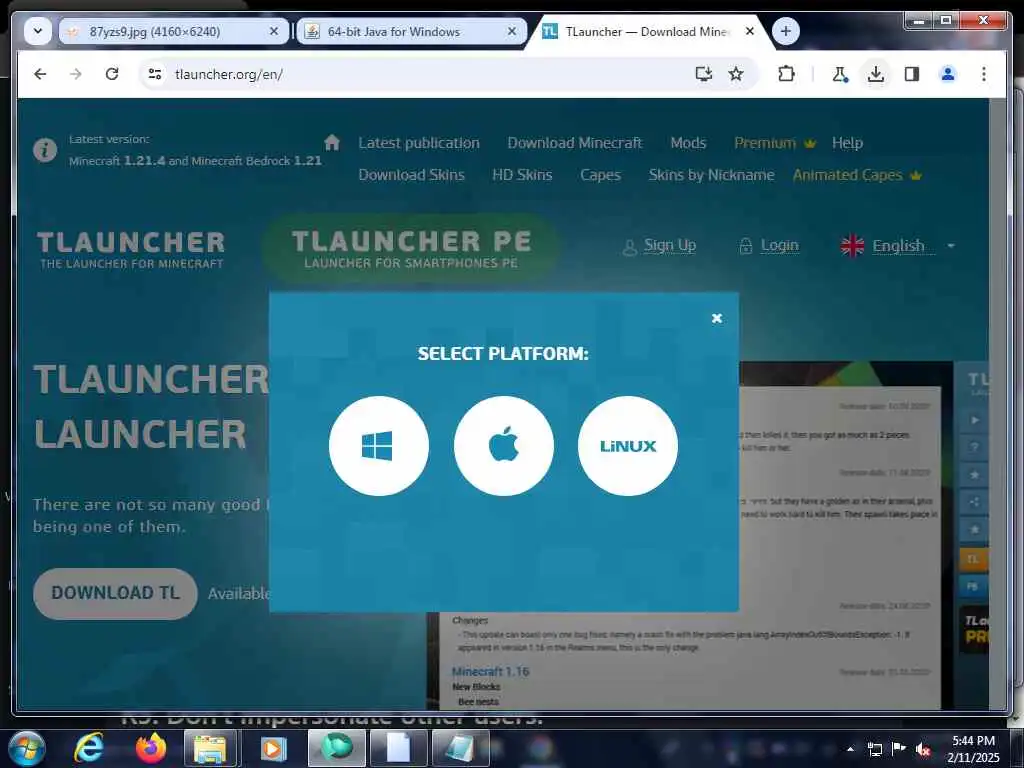Click the muted volume tray icon

click(x=923, y=749)
